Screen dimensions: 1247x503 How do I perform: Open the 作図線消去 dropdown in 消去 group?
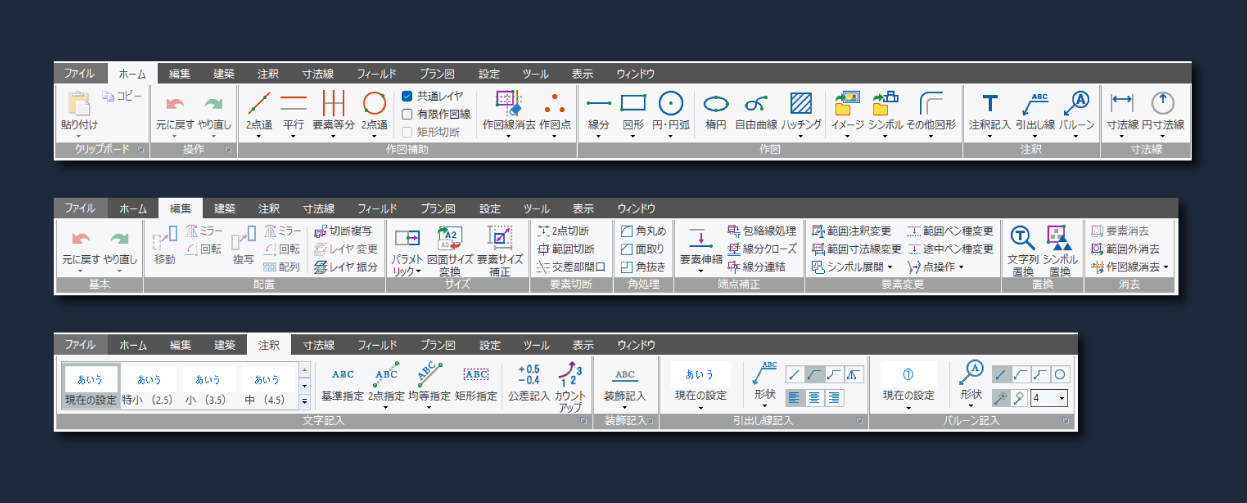point(1165,267)
